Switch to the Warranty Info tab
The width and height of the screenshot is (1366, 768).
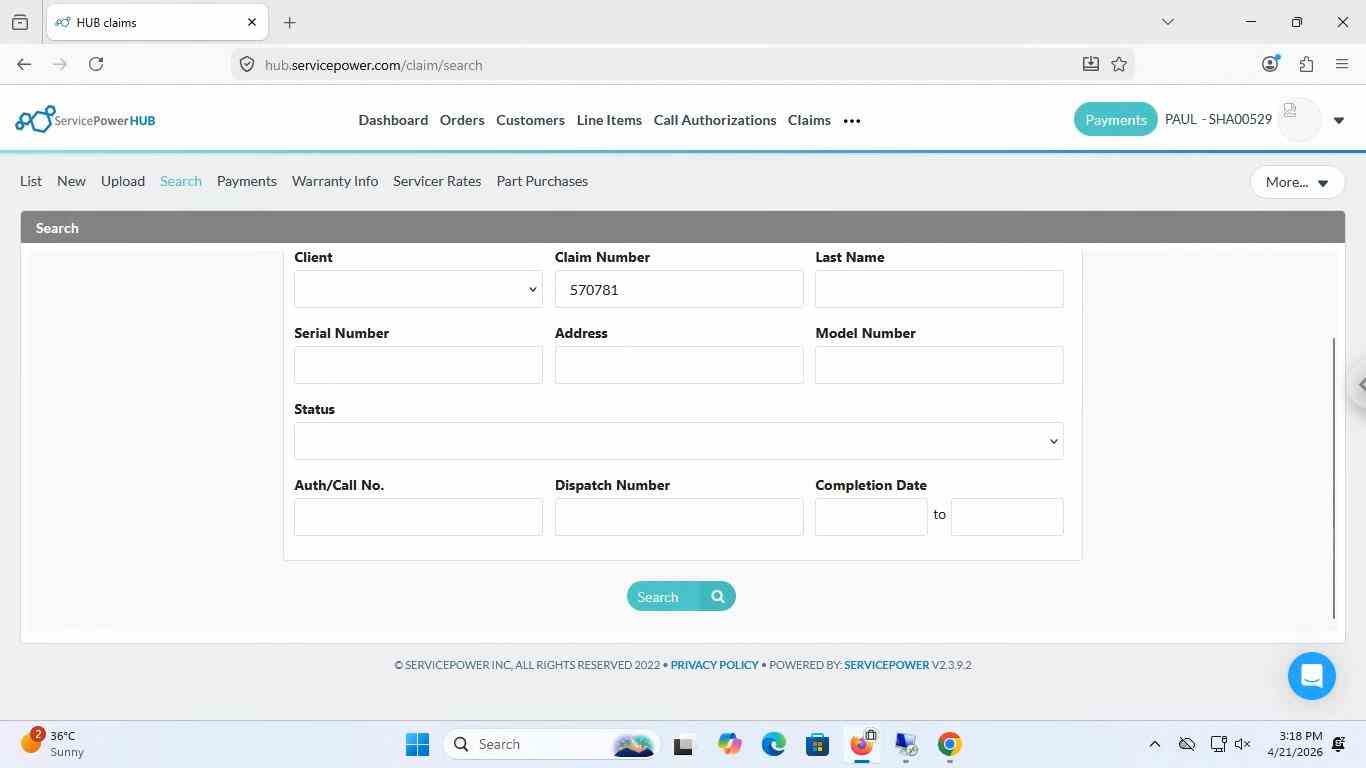[335, 181]
